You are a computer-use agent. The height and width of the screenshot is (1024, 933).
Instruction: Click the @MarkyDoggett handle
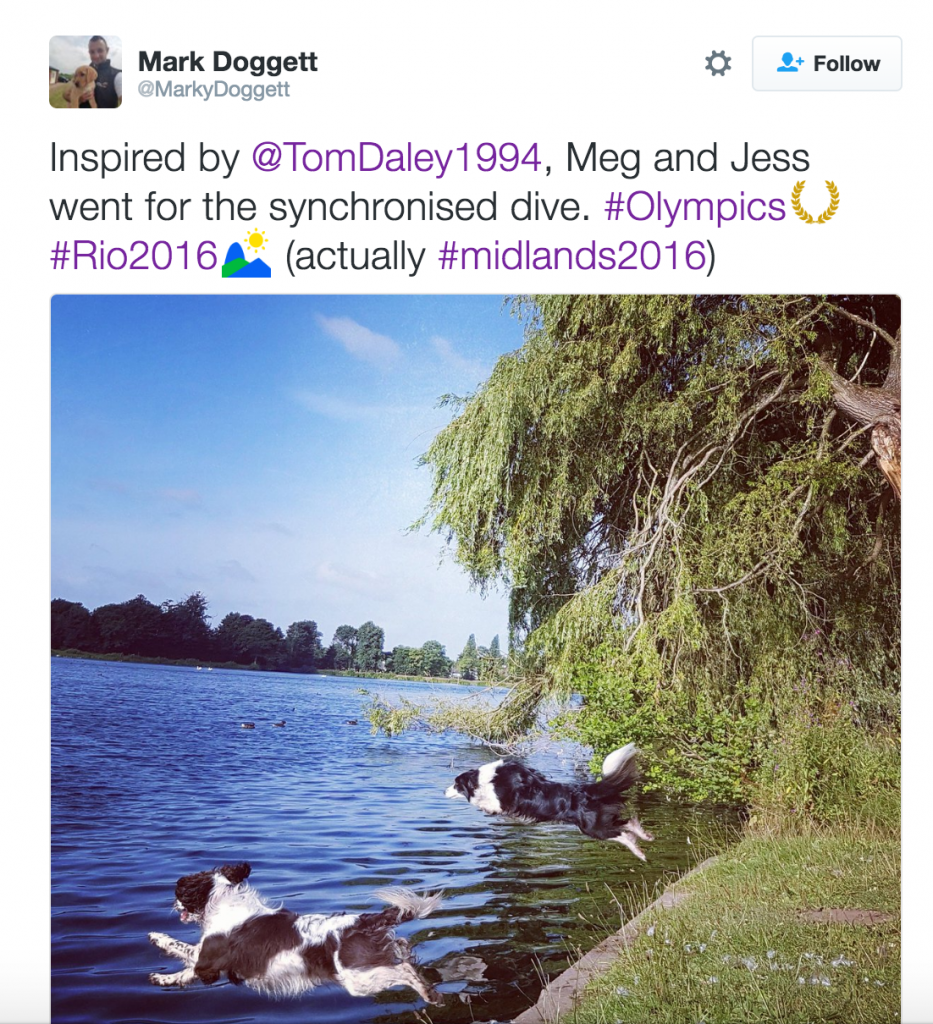click(212, 88)
